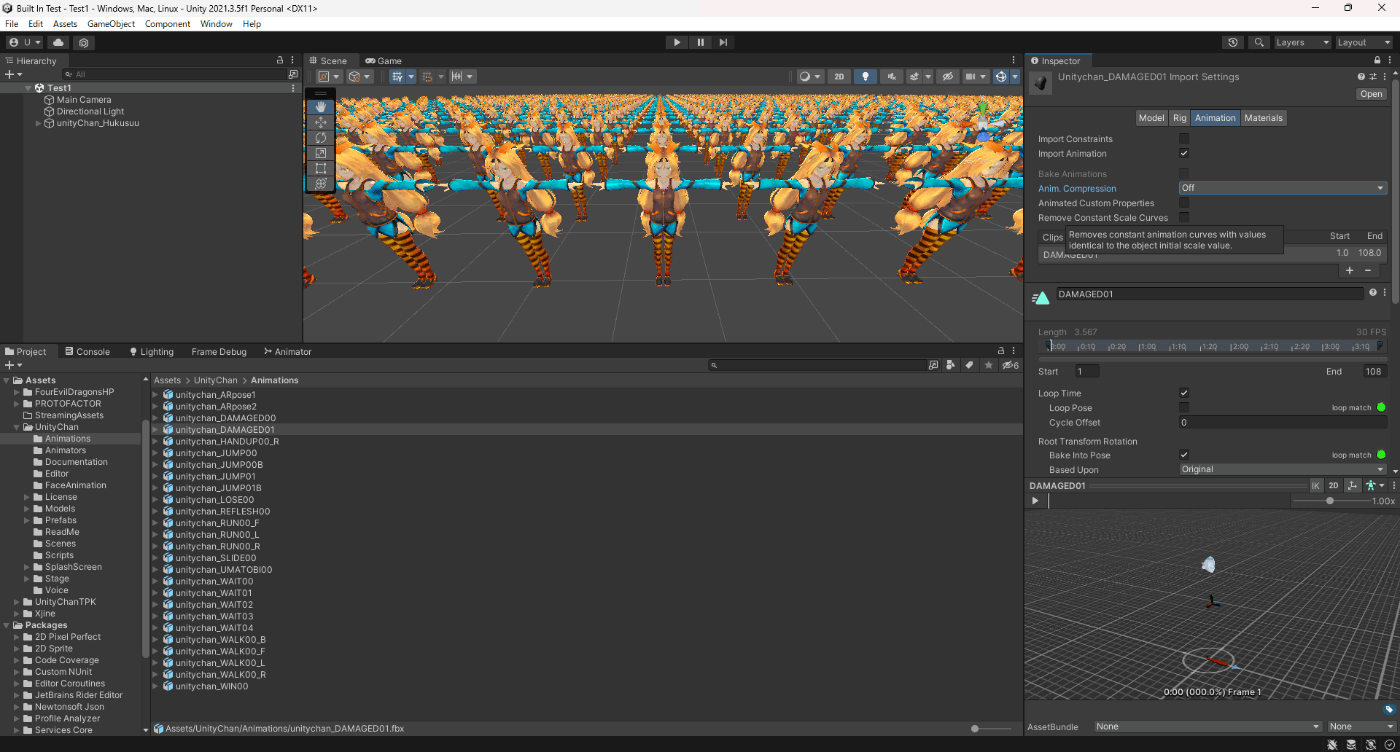Select the Move tool in Scene overlay

pos(321,122)
